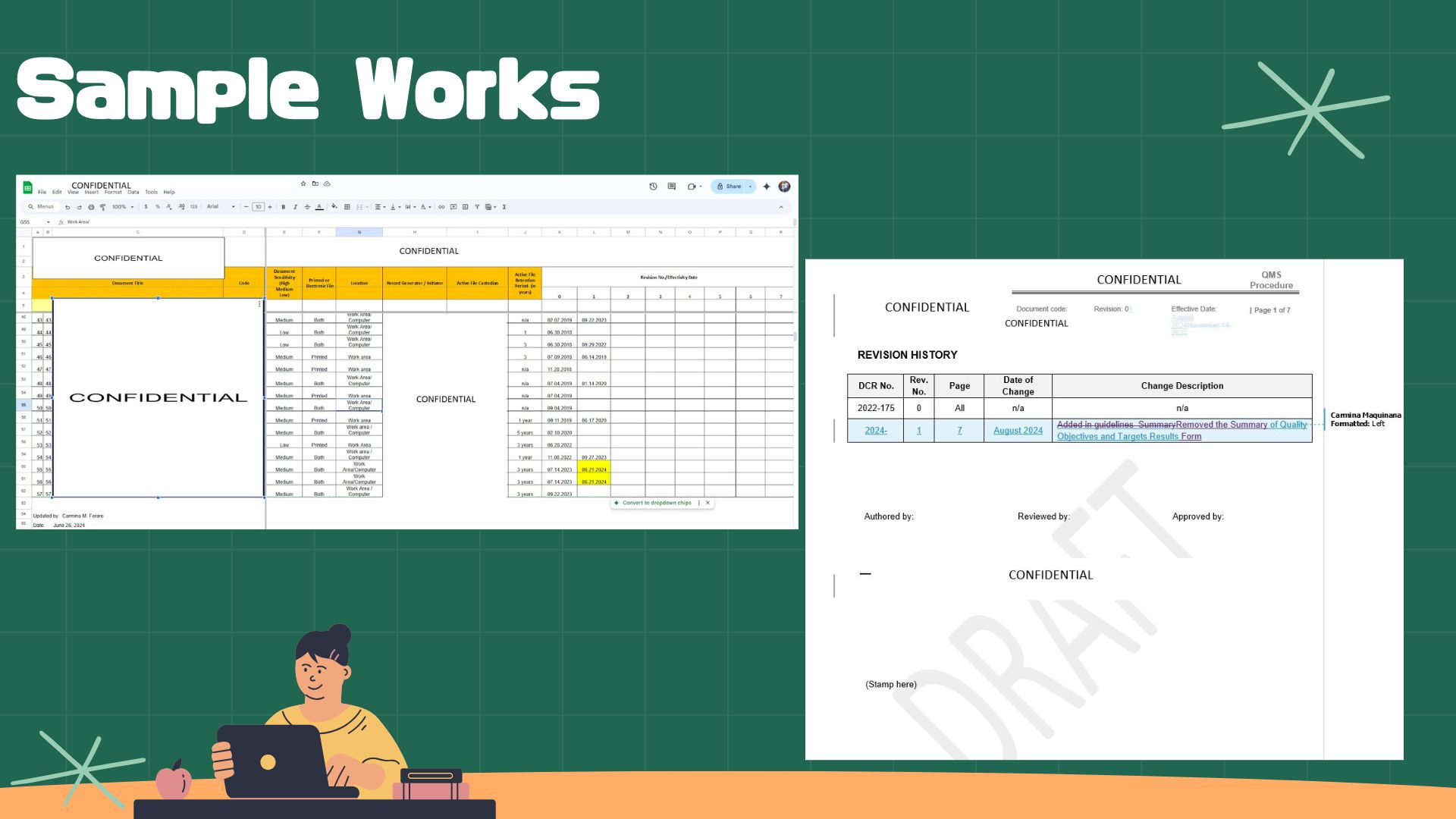Screen dimensions: 1456x819
Task: Click the redo arrow in Sheets toolbar
Action: (x=79, y=207)
